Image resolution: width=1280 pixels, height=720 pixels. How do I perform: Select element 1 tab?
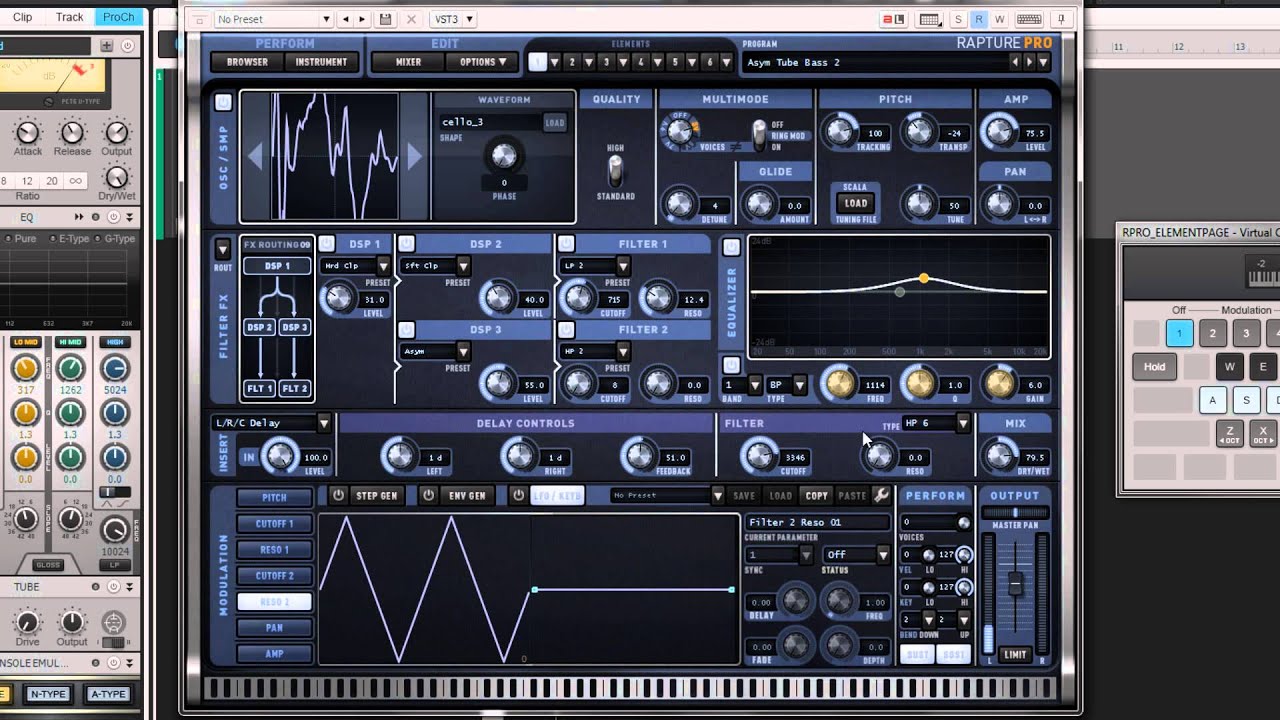(538, 62)
